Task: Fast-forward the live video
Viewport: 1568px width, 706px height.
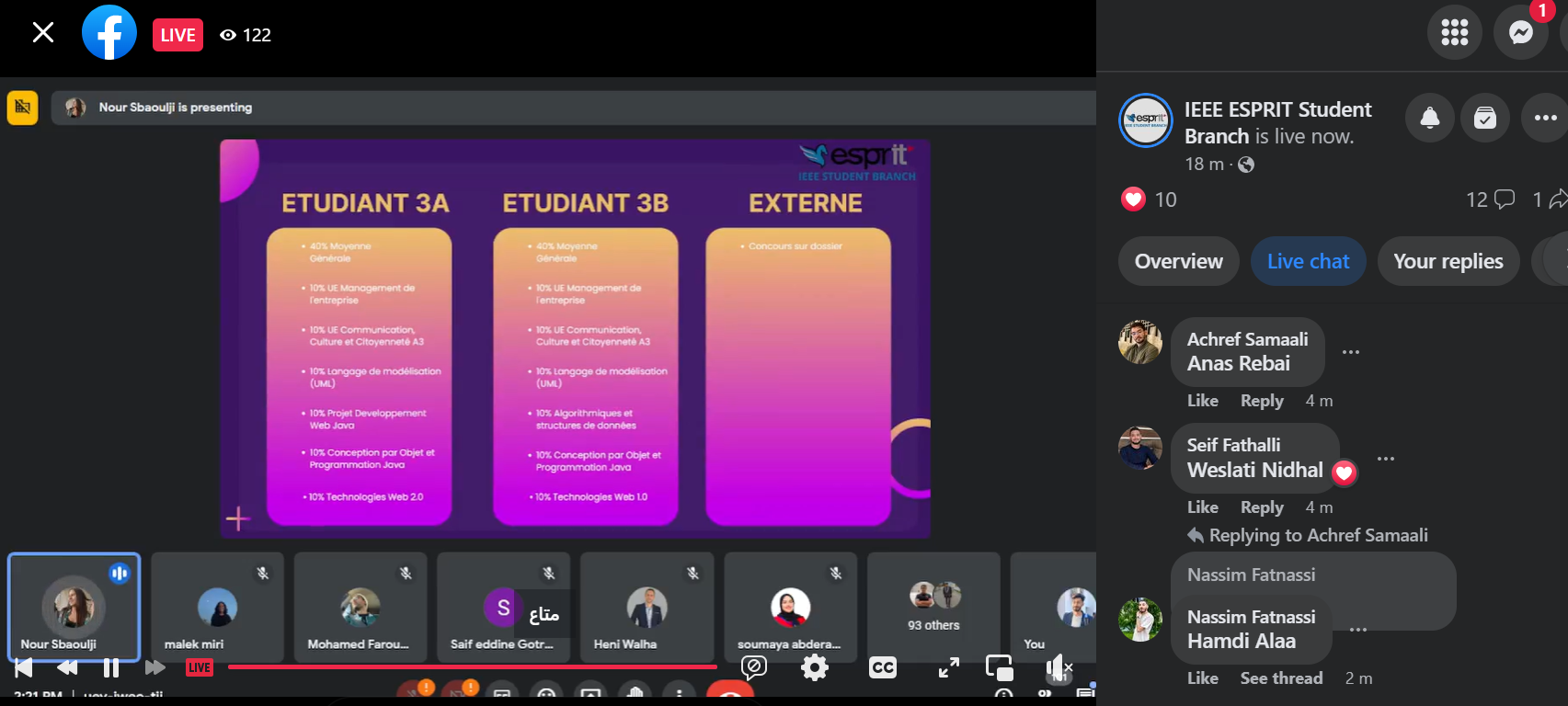Action: (x=155, y=667)
